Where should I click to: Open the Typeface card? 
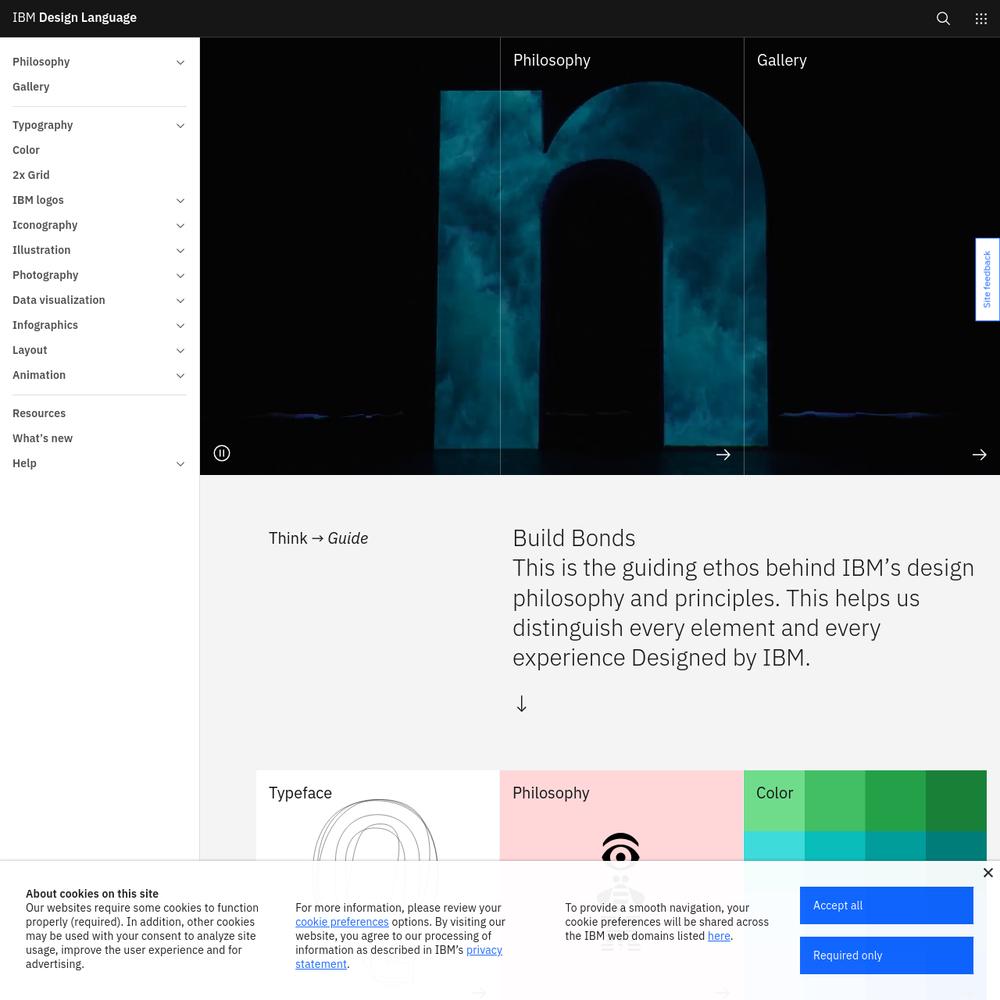click(378, 816)
